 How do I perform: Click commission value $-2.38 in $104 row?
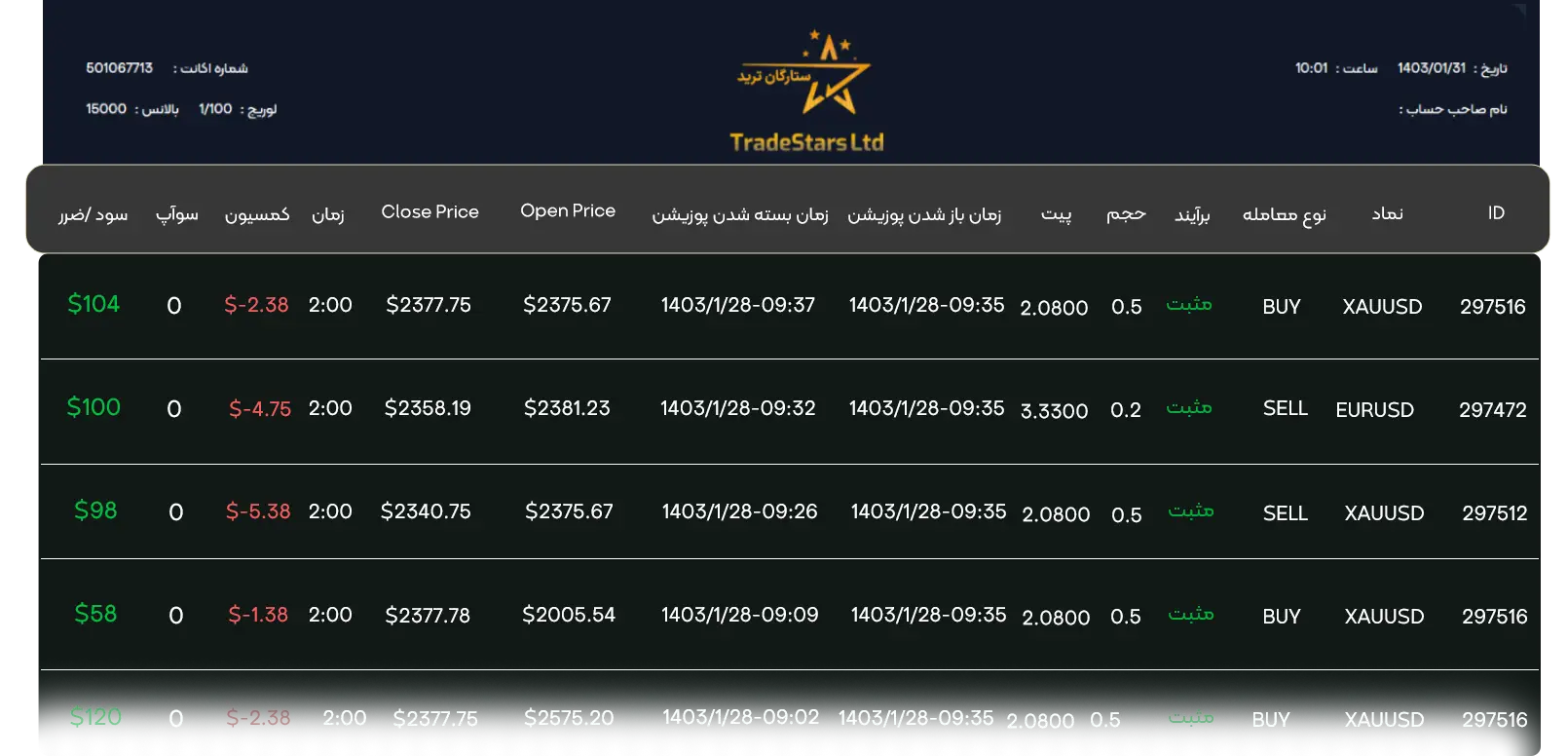[256, 305]
